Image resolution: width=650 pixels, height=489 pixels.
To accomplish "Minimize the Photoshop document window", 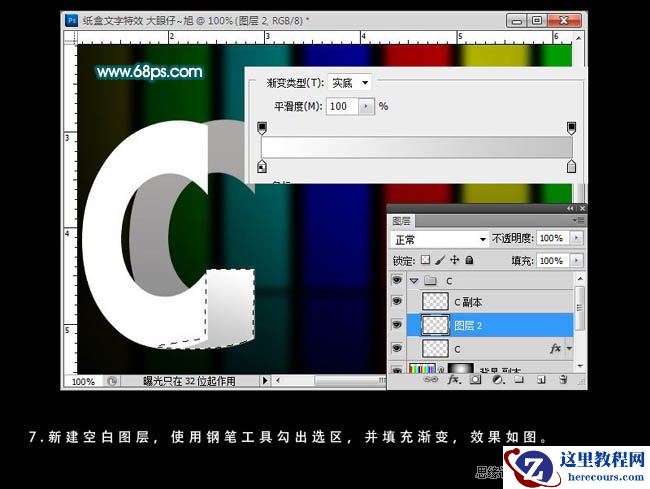I will click(517, 21).
